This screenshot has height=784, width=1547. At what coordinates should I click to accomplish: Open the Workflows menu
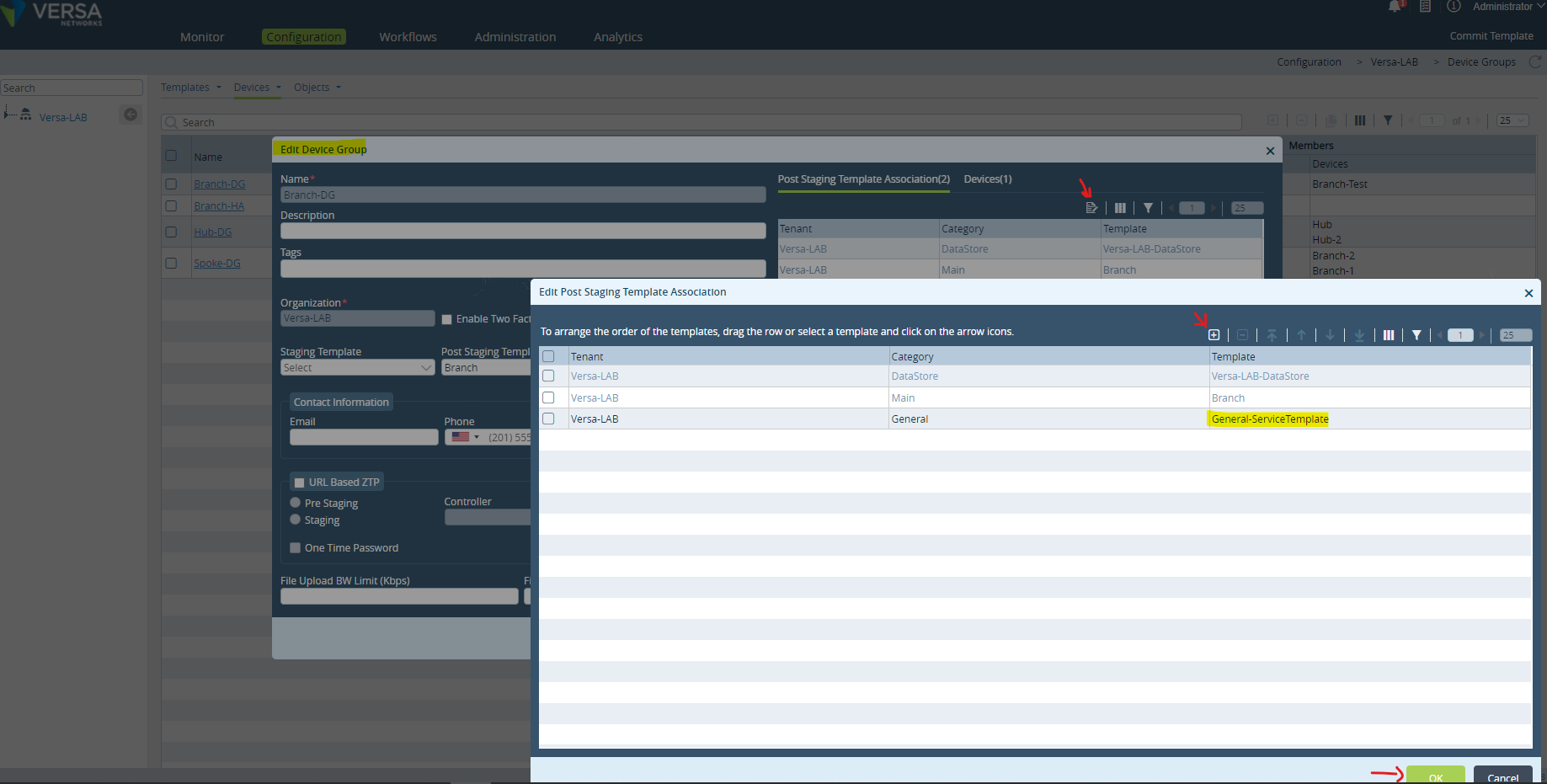408,37
